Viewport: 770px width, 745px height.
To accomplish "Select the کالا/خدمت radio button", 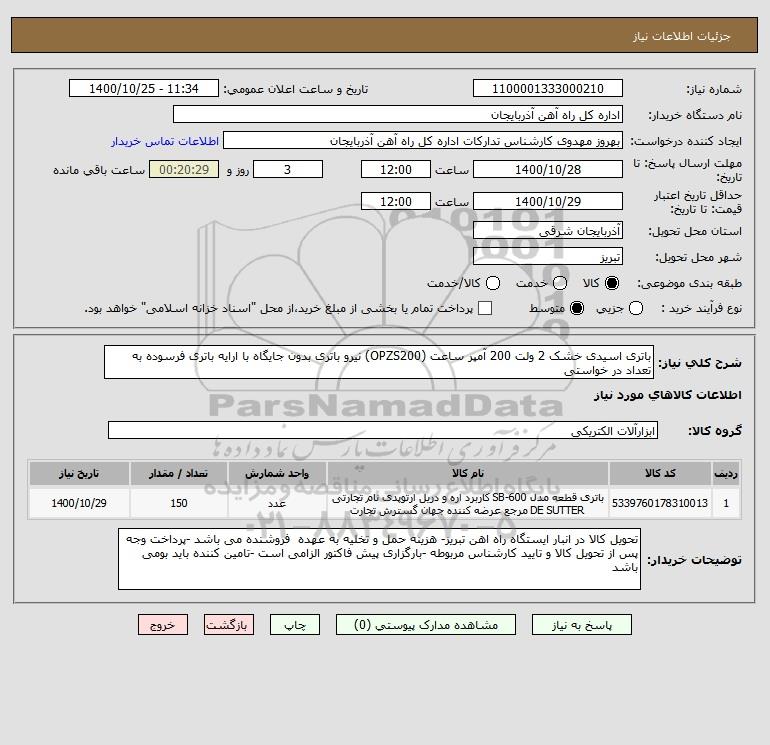I will point(493,283).
